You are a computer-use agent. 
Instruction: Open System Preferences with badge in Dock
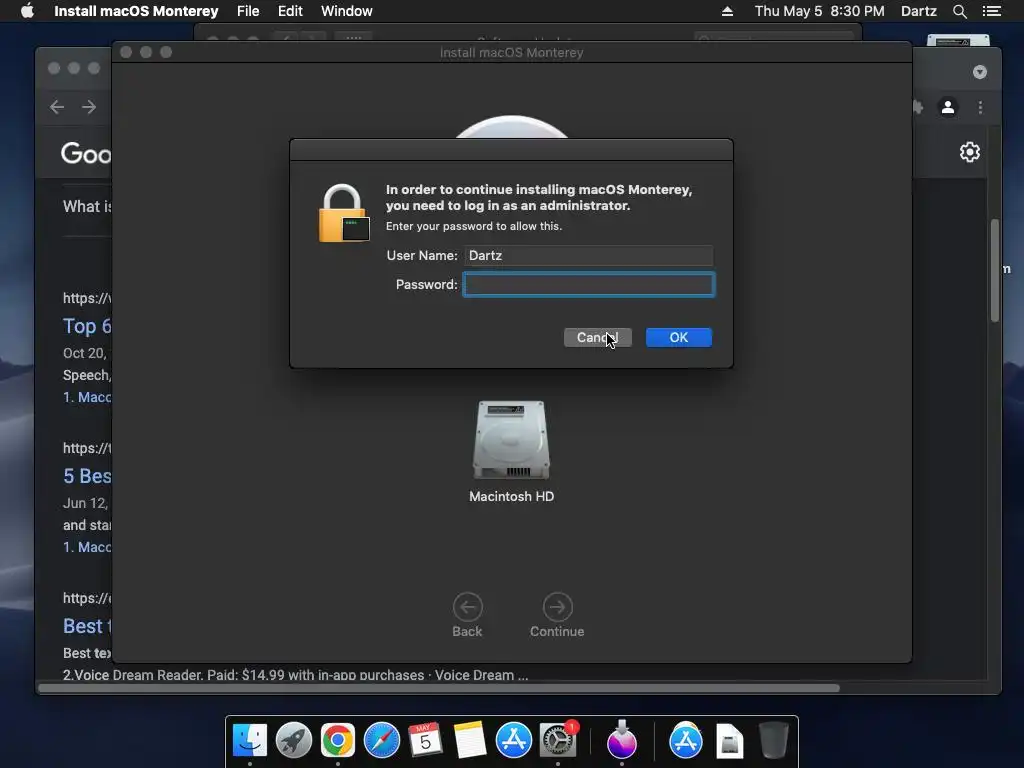558,741
